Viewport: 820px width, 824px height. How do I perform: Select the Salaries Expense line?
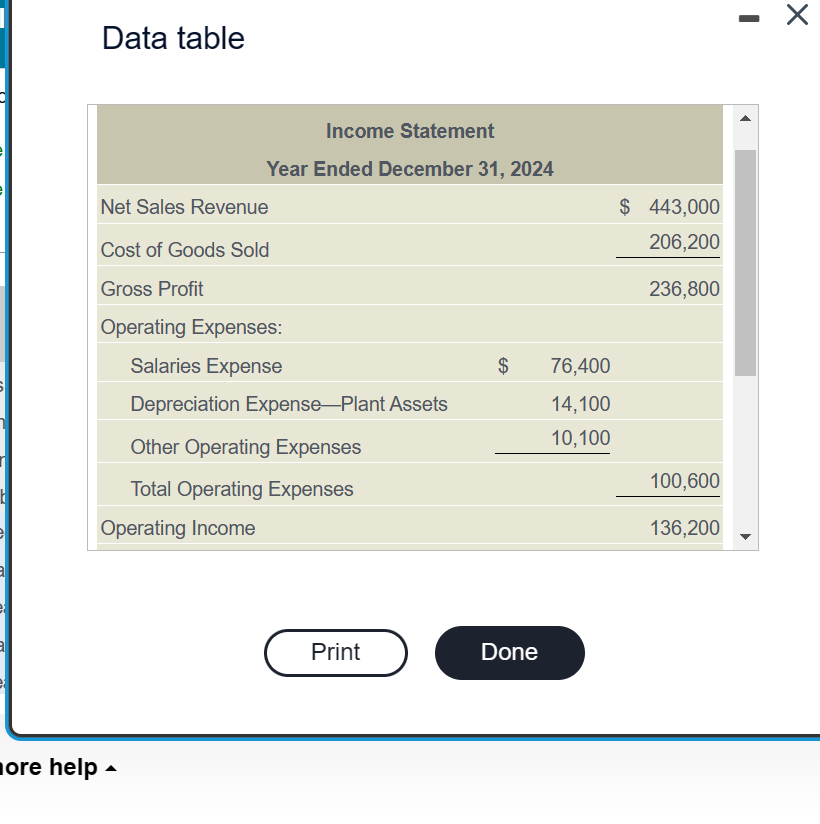tap(206, 366)
